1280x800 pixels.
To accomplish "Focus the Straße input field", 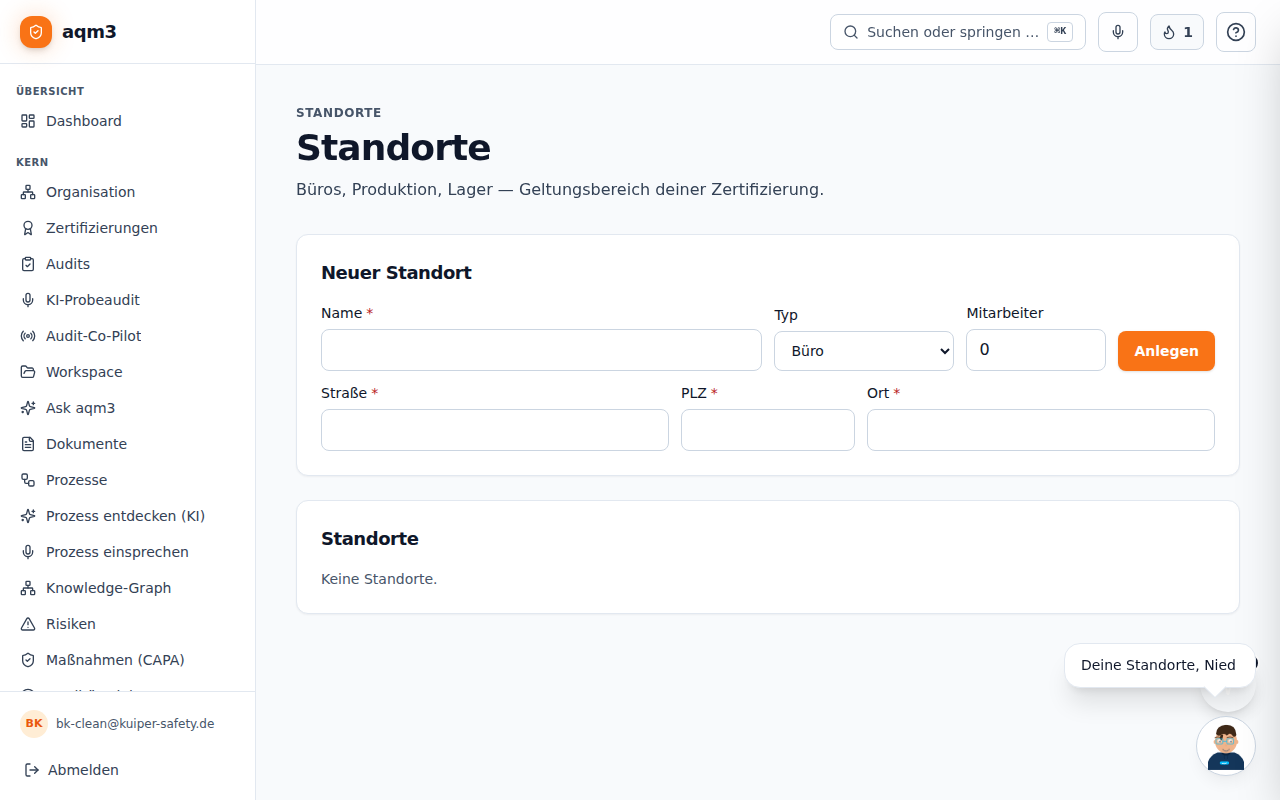I will click(x=495, y=430).
